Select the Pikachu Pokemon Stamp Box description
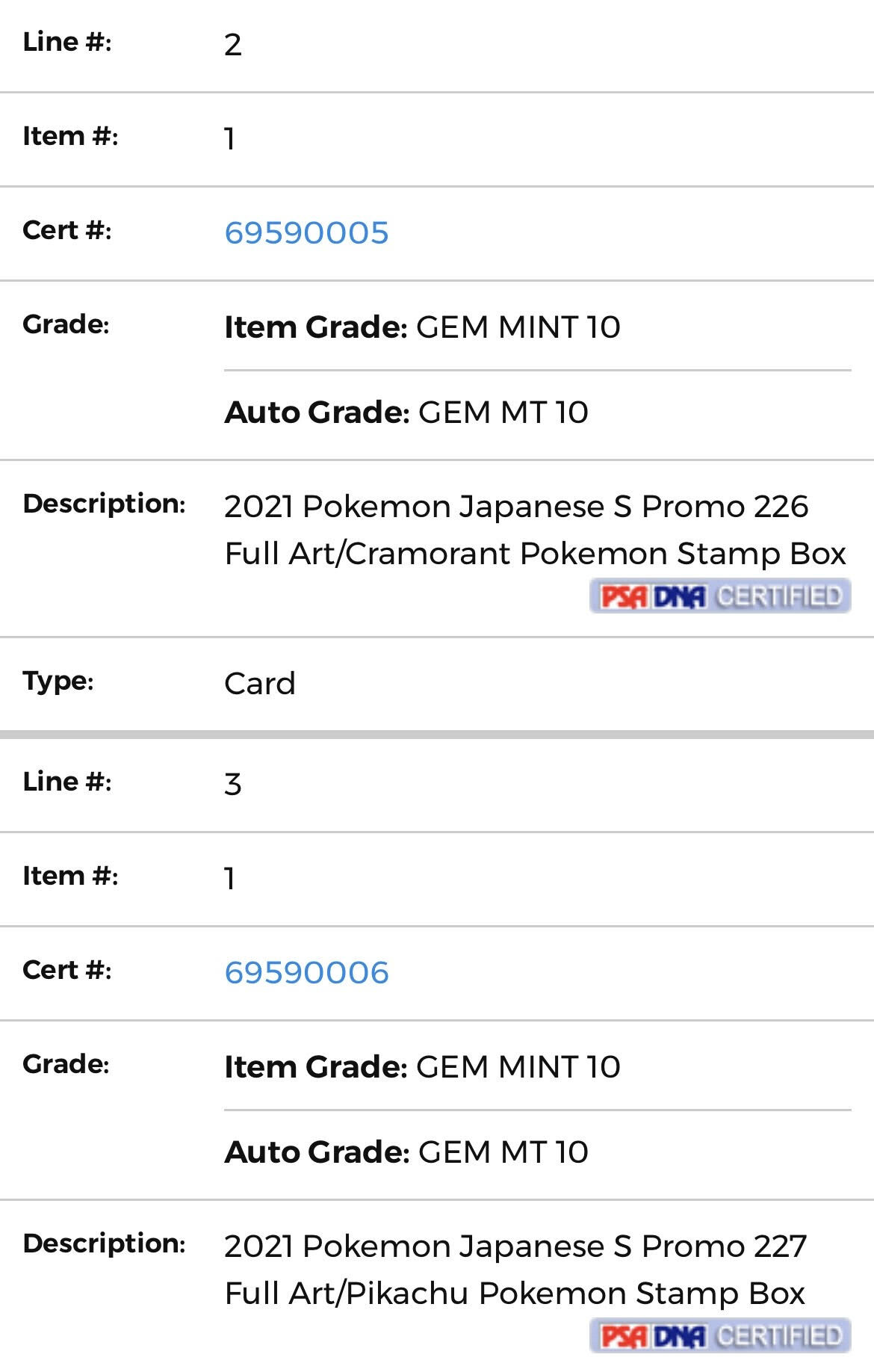This screenshot has height=1372, width=874. pos(515,1270)
